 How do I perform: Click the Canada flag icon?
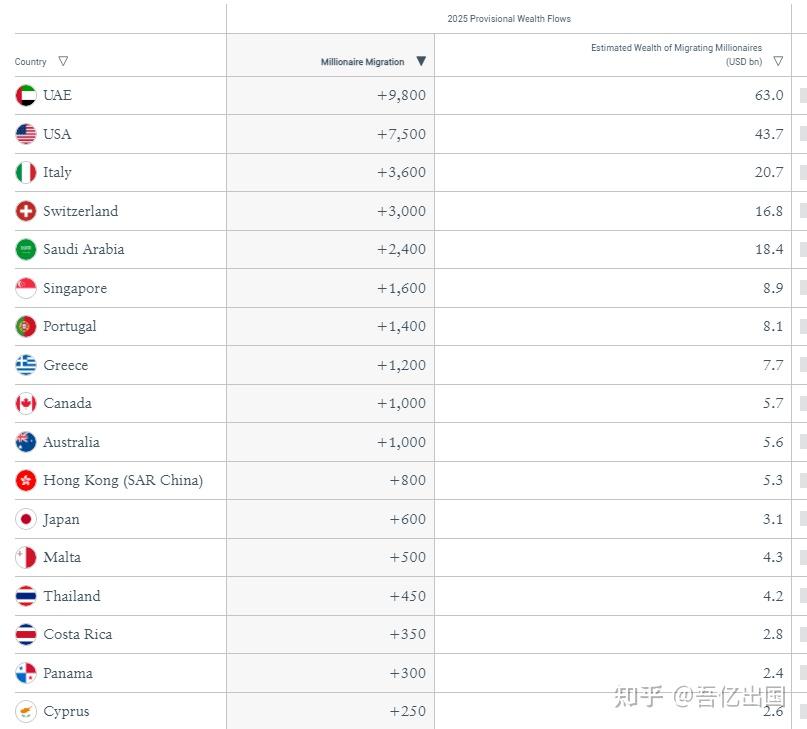[x=26, y=404]
